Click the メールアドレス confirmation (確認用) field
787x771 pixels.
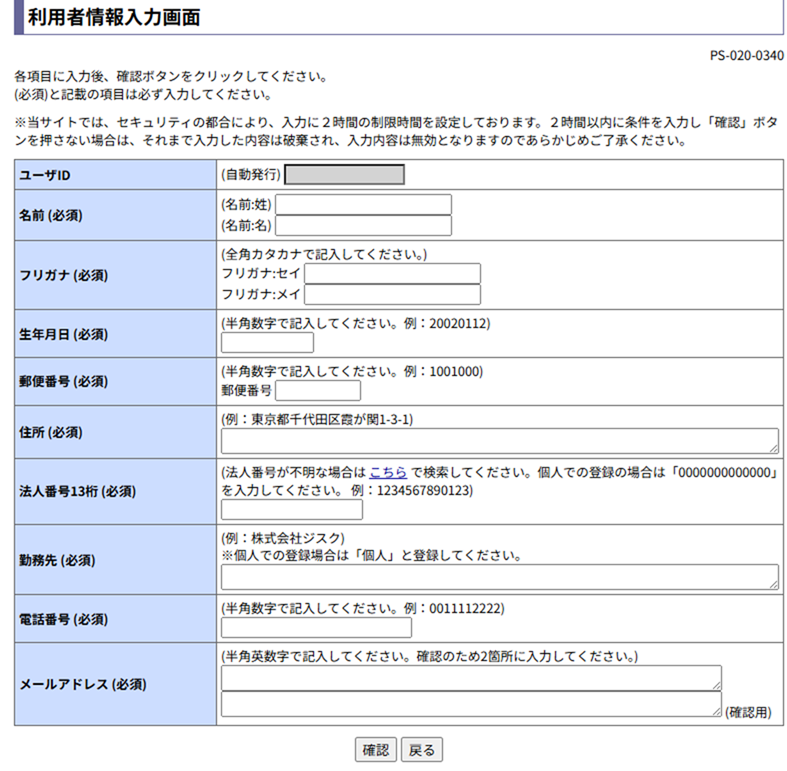[471, 704]
